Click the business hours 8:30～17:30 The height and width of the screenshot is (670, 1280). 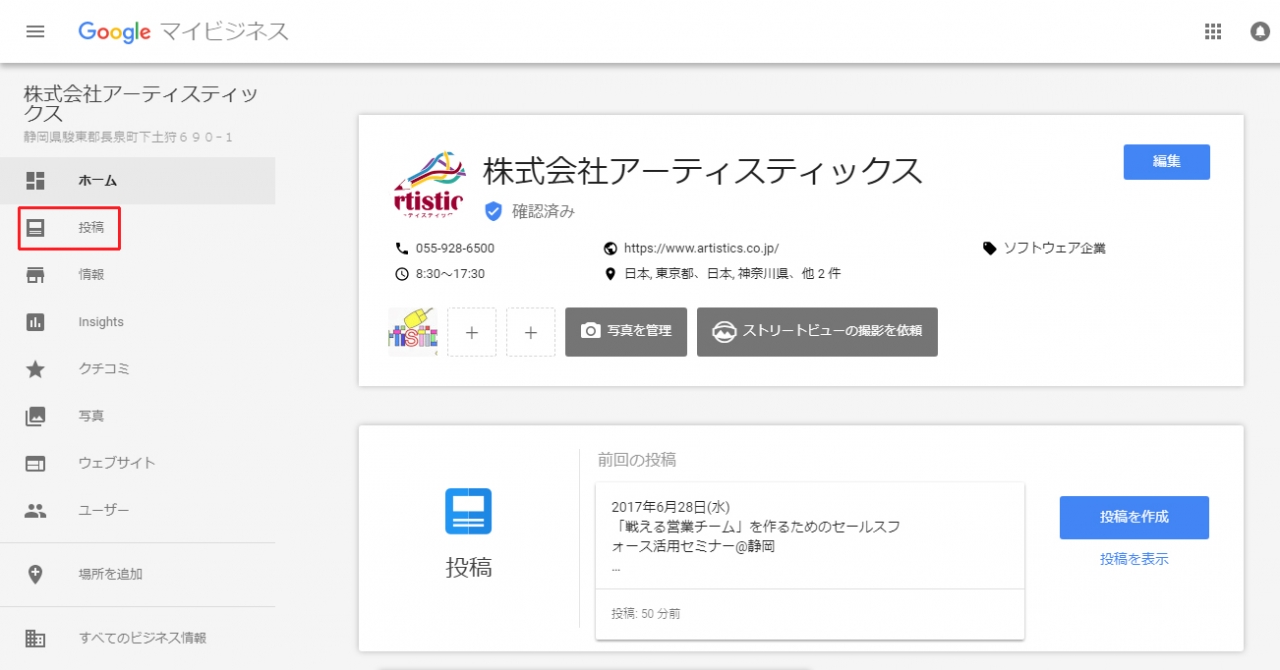click(x=451, y=273)
